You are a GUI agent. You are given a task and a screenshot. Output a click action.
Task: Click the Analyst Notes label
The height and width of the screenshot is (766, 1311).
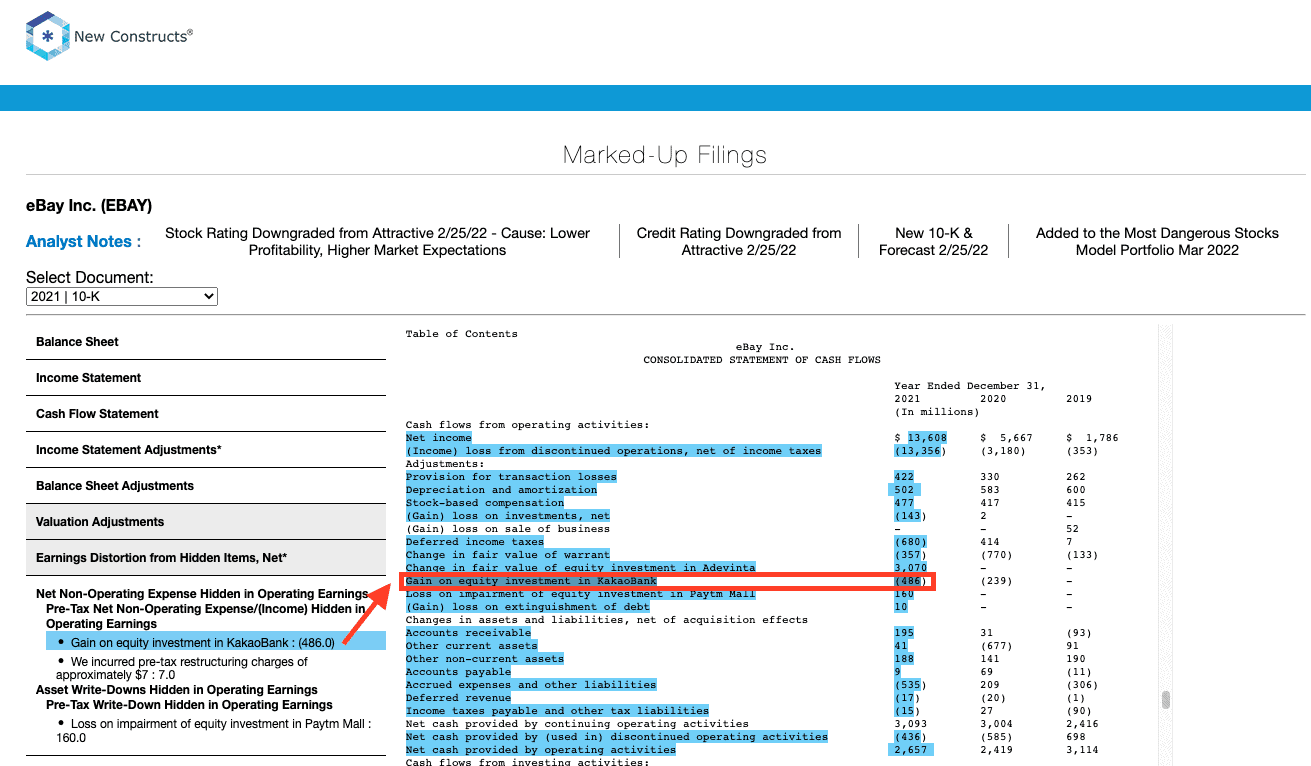click(x=83, y=241)
